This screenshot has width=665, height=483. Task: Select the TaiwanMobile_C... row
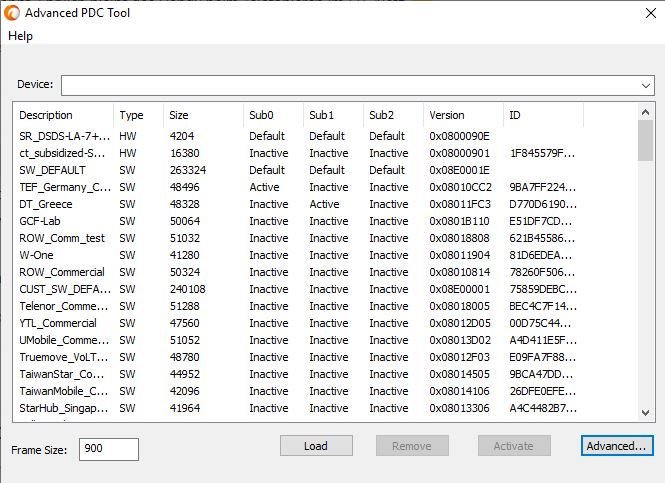click(x=297, y=391)
